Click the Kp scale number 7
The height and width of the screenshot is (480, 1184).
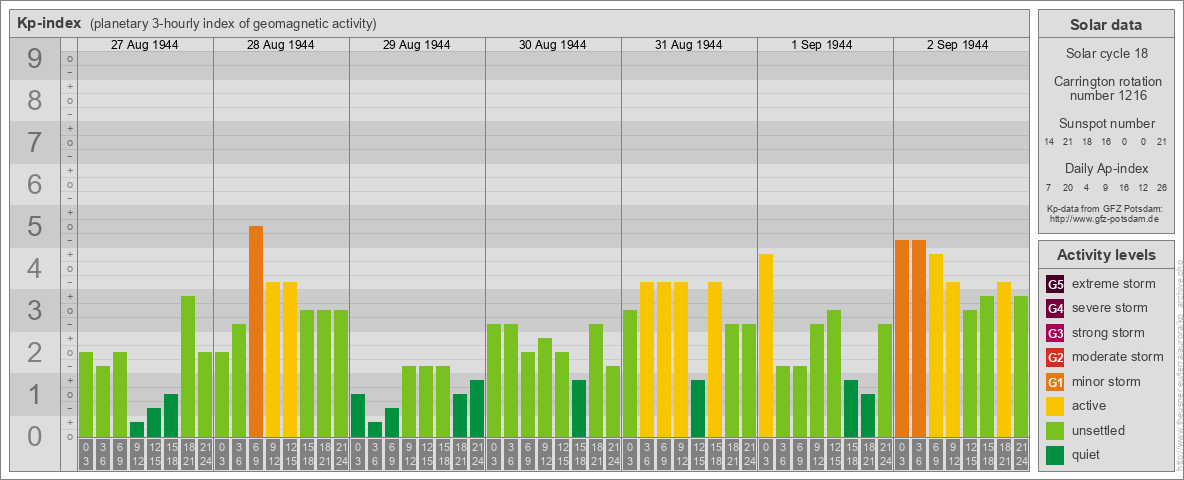click(x=34, y=142)
